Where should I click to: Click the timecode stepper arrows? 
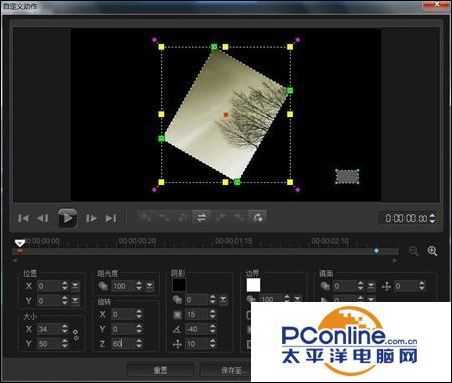tap(432, 218)
